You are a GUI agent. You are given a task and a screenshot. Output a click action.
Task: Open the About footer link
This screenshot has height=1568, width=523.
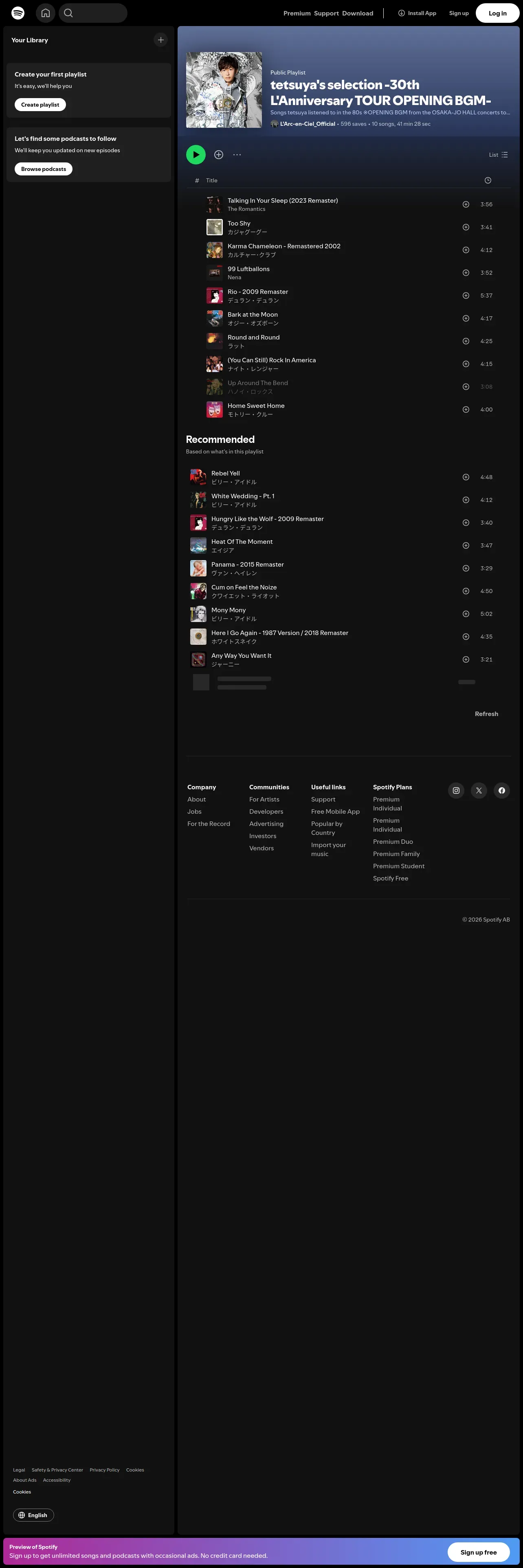click(x=197, y=800)
